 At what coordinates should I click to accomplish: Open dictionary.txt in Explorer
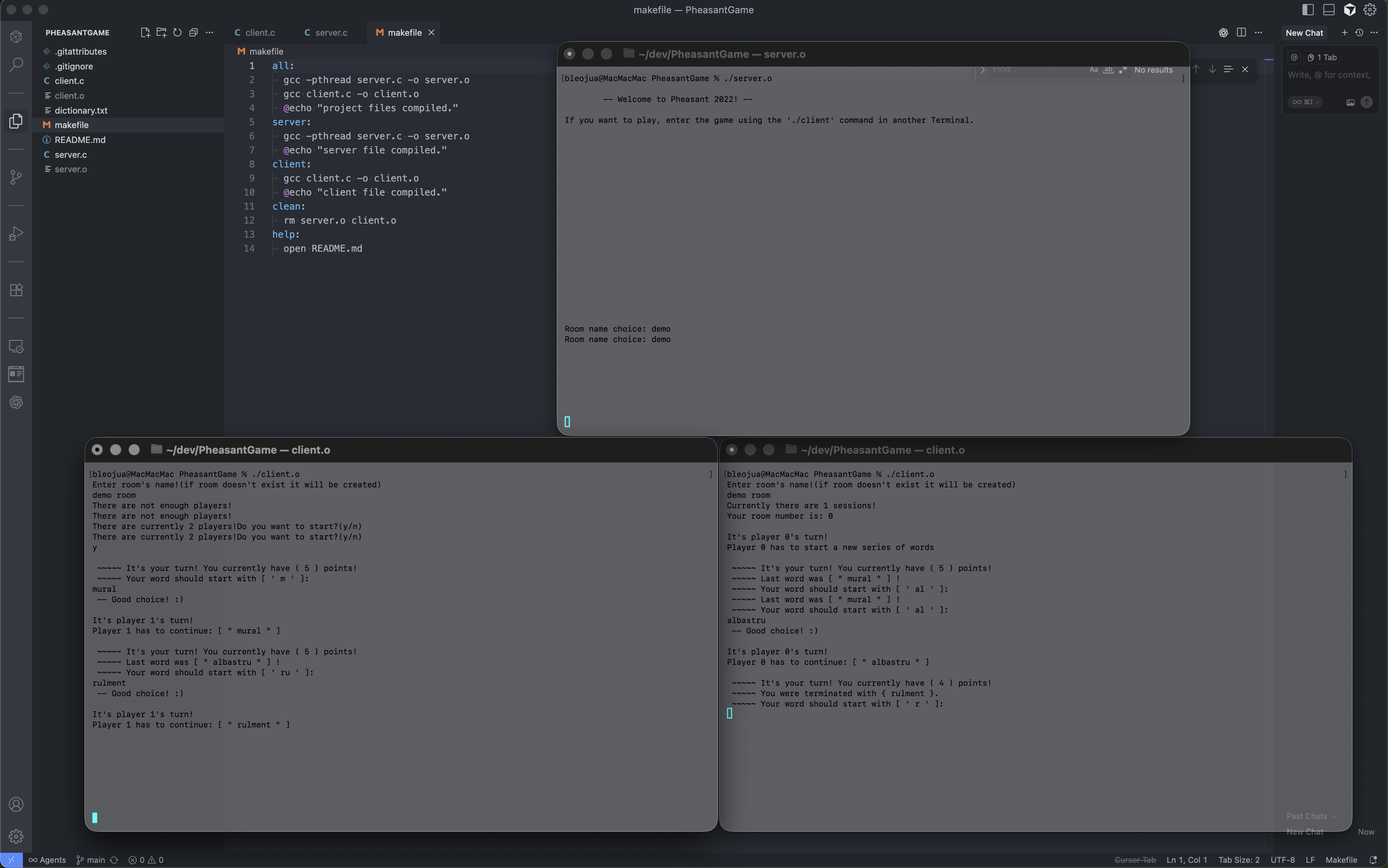[x=128, y=110]
